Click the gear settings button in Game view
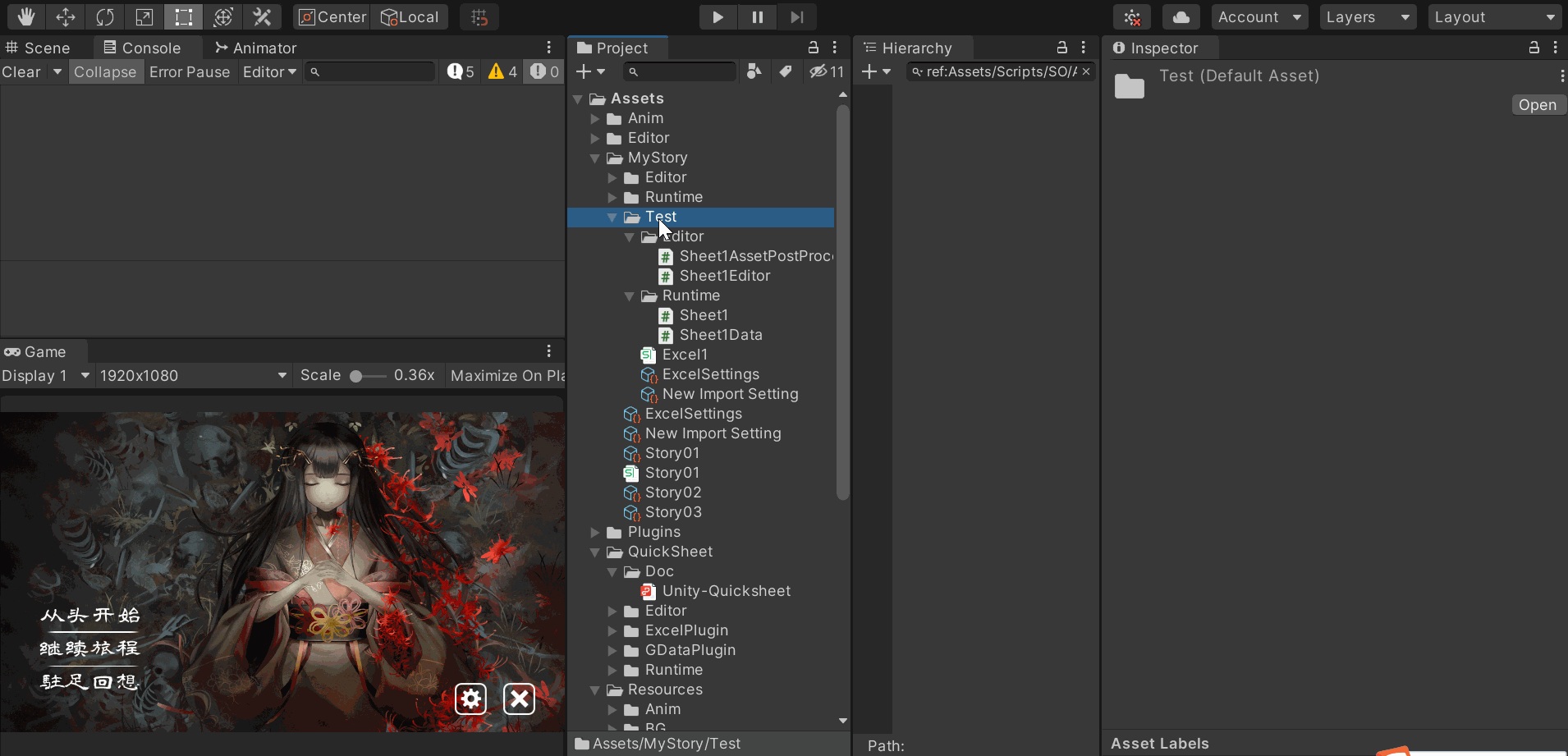1568x756 pixels. coord(470,699)
